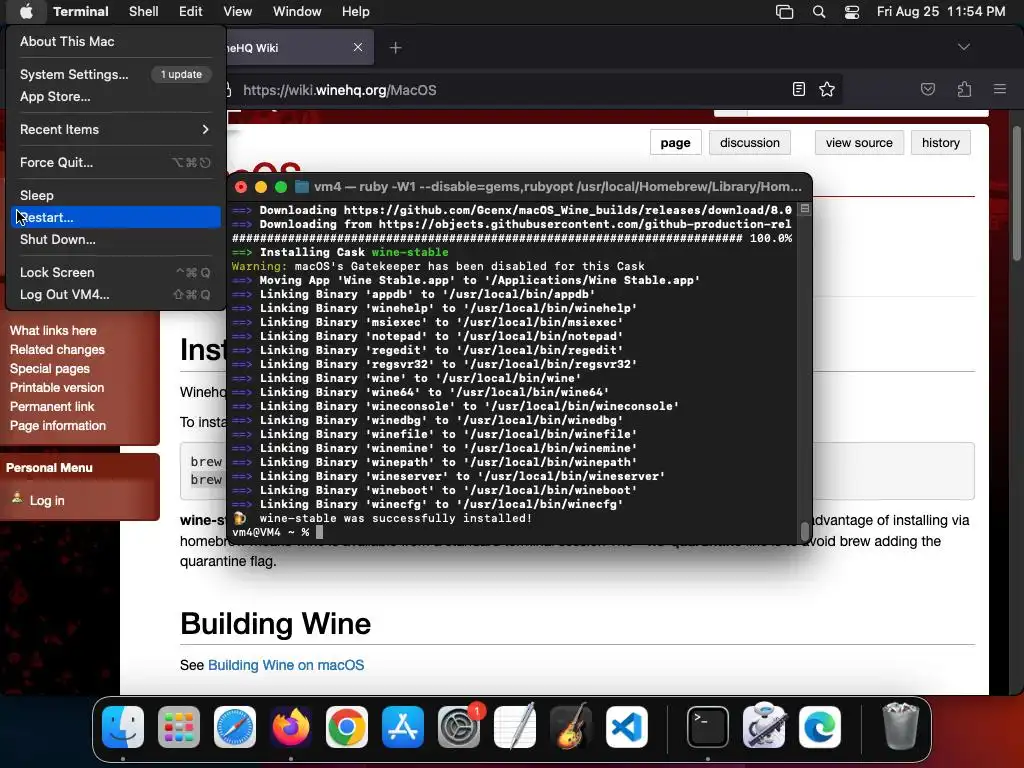1024x768 pixels.
Task: Launch Launchpad from the Dock
Action: point(179,727)
